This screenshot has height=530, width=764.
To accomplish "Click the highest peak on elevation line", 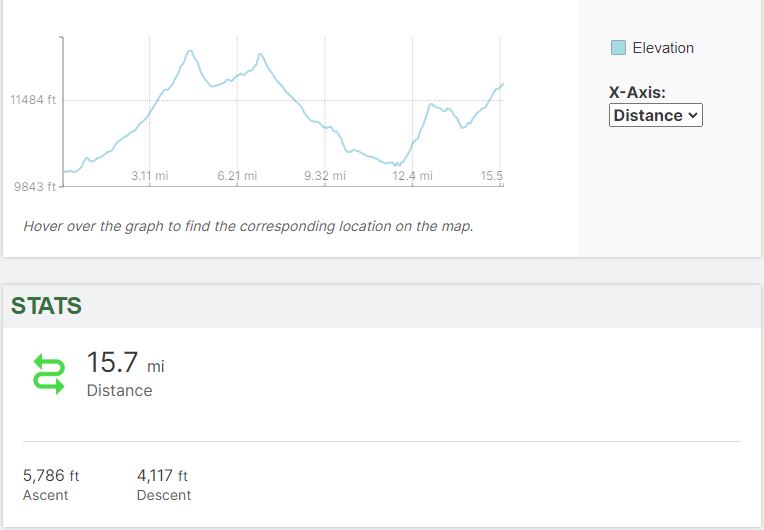I will tap(190, 50).
